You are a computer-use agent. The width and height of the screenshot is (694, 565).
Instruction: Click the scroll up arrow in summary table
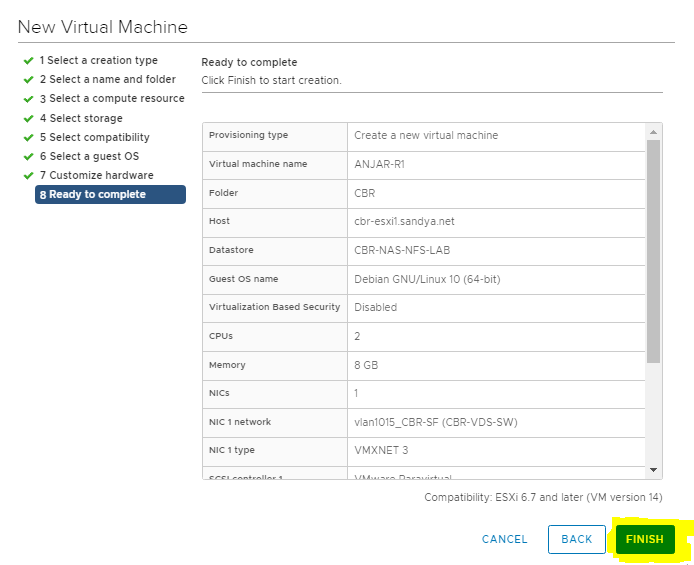(x=654, y=130)
